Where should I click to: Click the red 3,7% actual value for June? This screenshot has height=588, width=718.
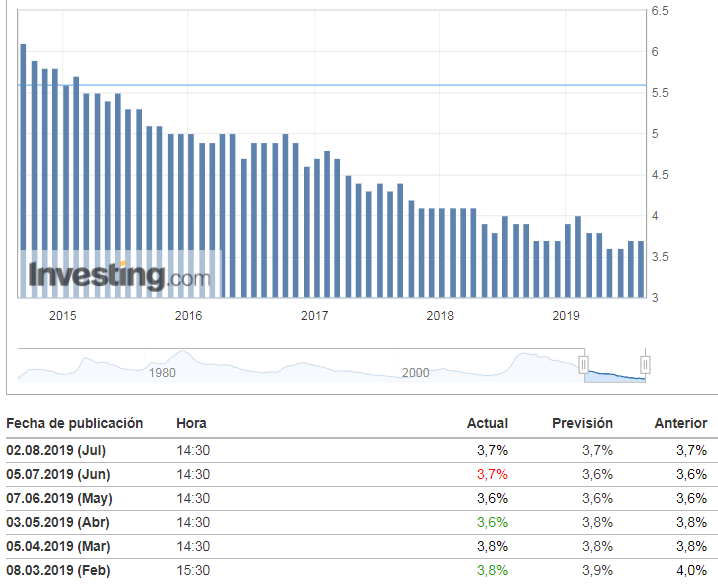coord(493,475)
